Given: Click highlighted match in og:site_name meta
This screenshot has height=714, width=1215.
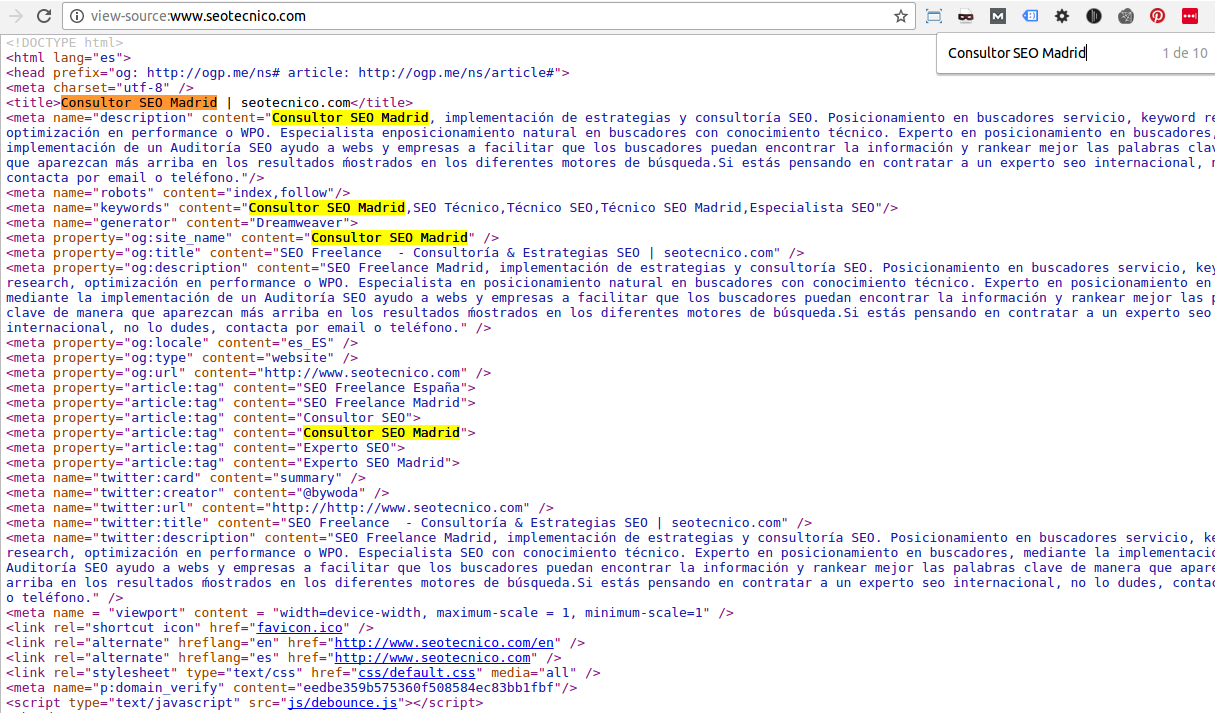Looking at the screenshot, I should point(390,238).
